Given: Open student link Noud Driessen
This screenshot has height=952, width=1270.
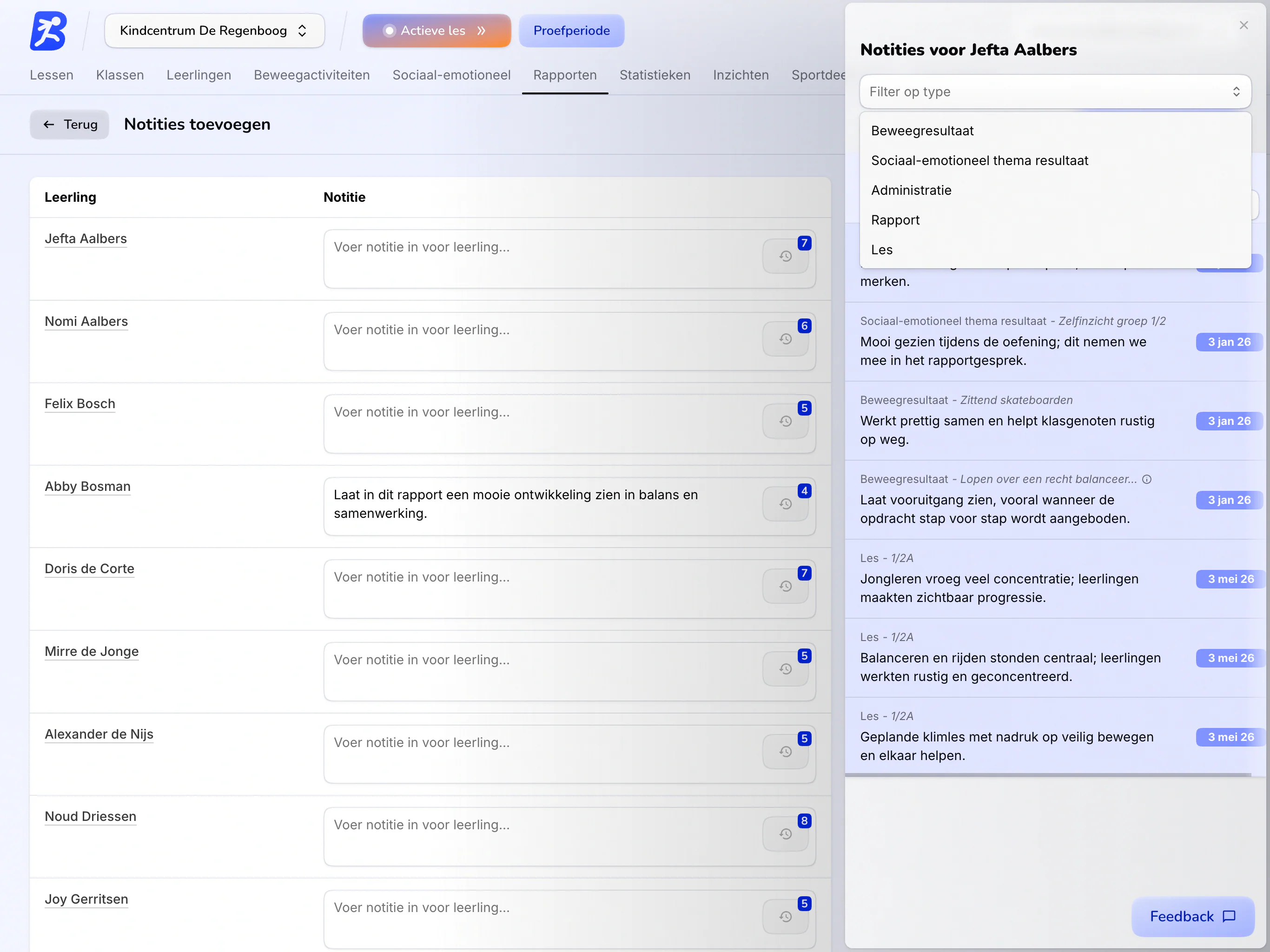Looking at the screenshot, I should pos(90,816).
